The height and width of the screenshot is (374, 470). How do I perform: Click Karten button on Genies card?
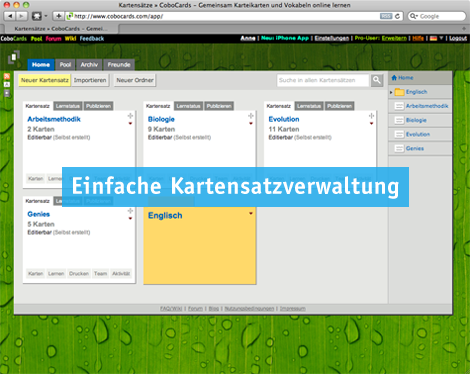(36, 274)
